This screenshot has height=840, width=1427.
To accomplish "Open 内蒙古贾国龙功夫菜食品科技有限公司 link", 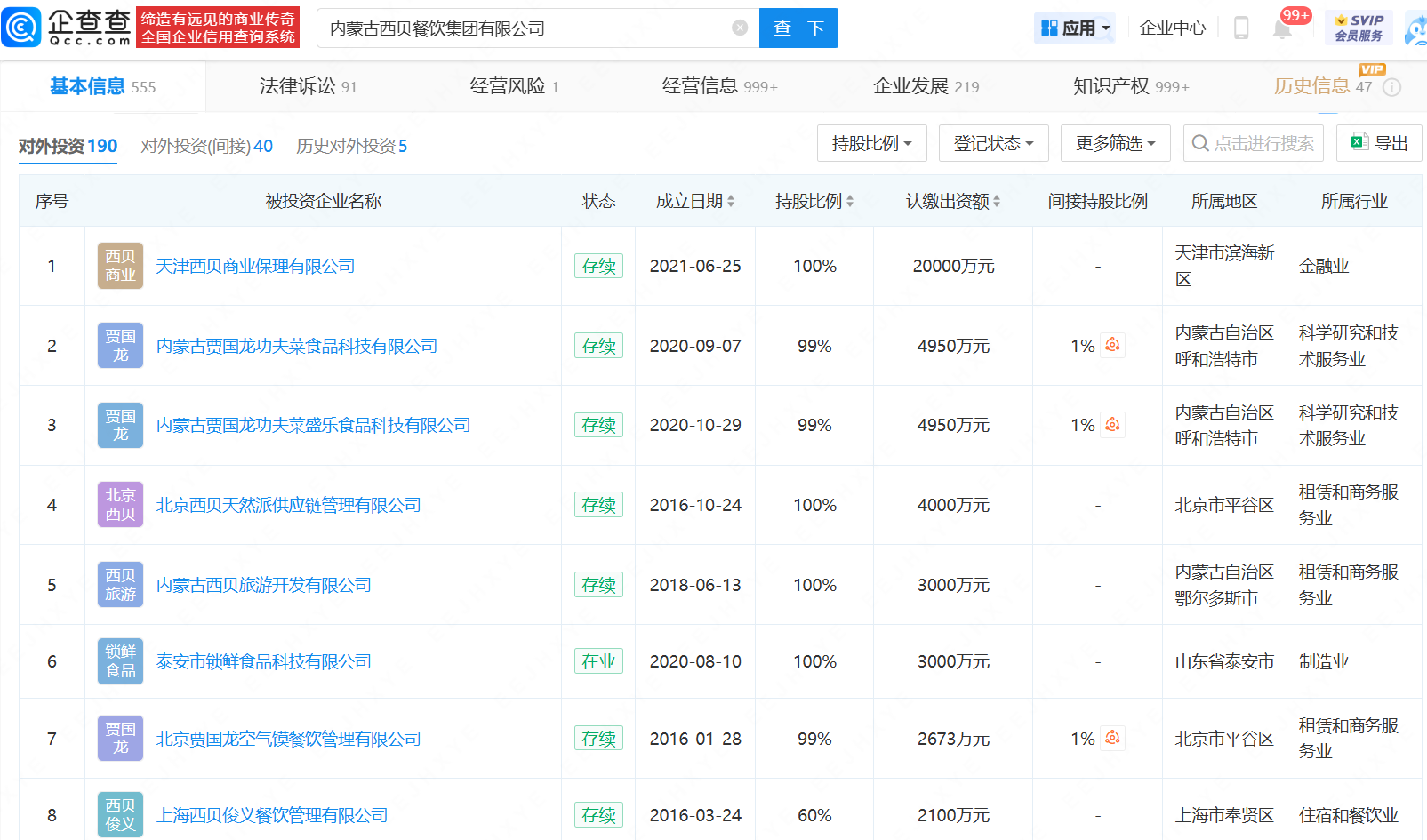I will [x=297, y=345].
